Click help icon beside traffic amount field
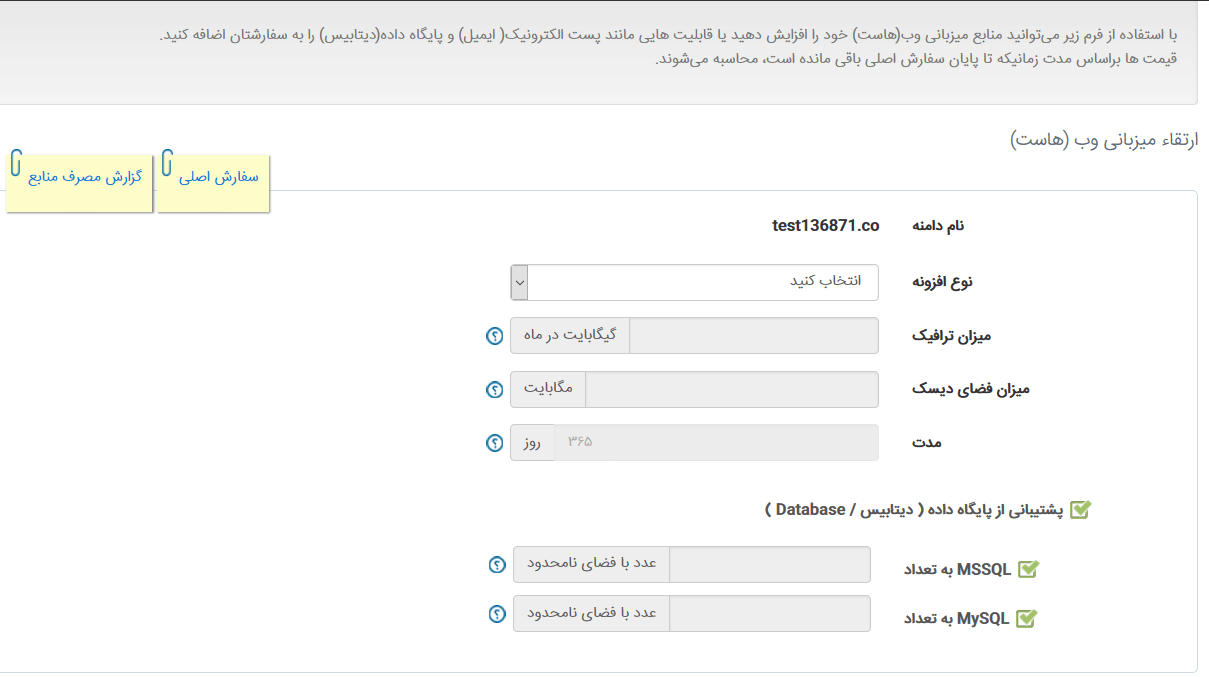 pyautogui.click(x=494, y=336)
